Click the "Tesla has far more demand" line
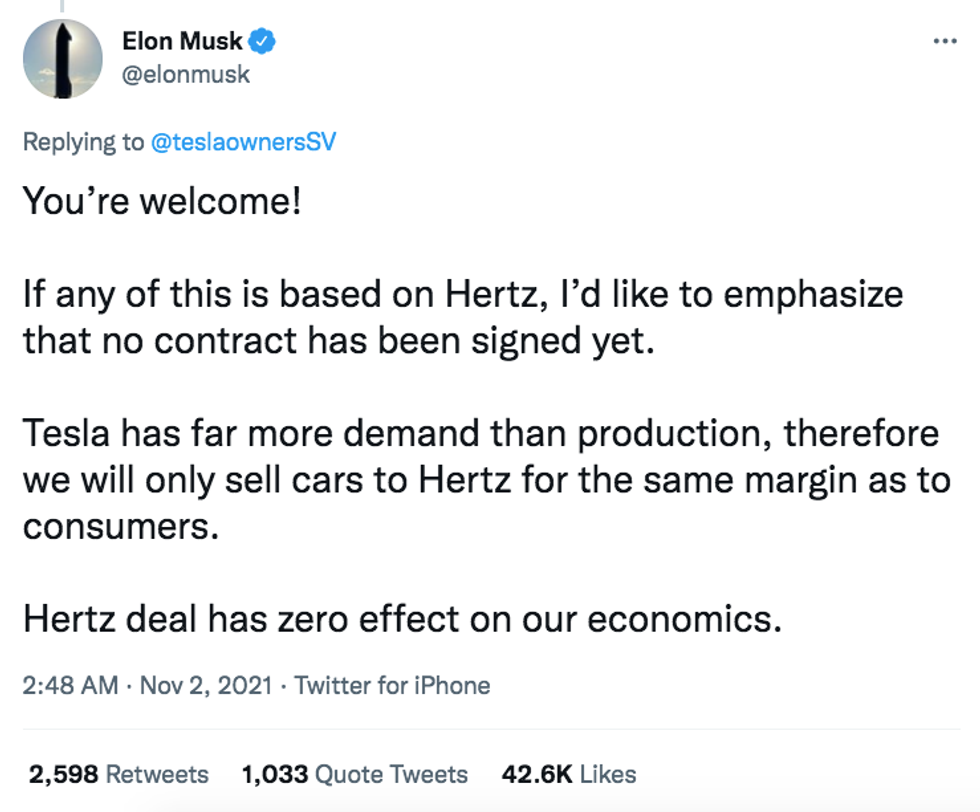980x812 pixels. point(481,435)
